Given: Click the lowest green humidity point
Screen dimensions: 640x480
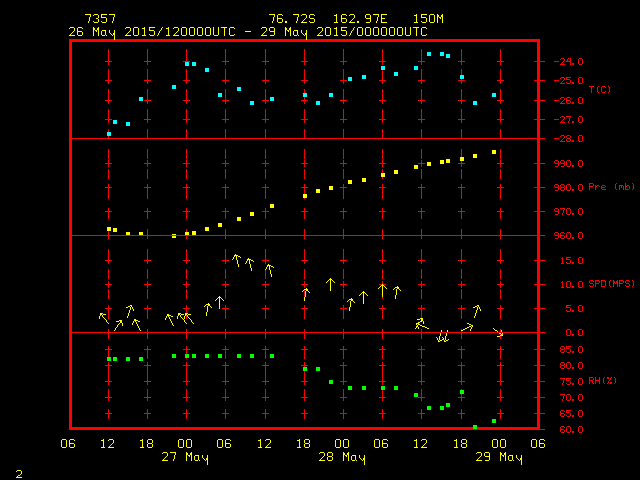Looking at the screenshot, I should (x=475, y=427).
